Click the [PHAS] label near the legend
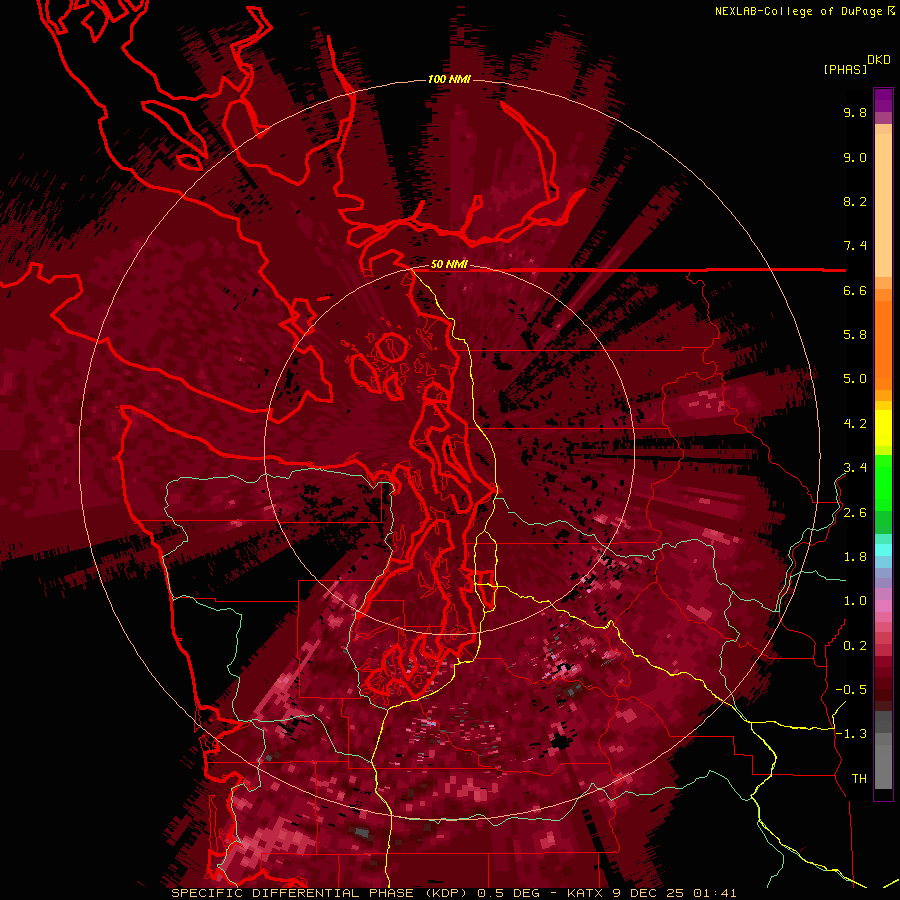Image resolution: width=900 pixels, height=900 pixels. pyautogui.click(x=845, y=70)
